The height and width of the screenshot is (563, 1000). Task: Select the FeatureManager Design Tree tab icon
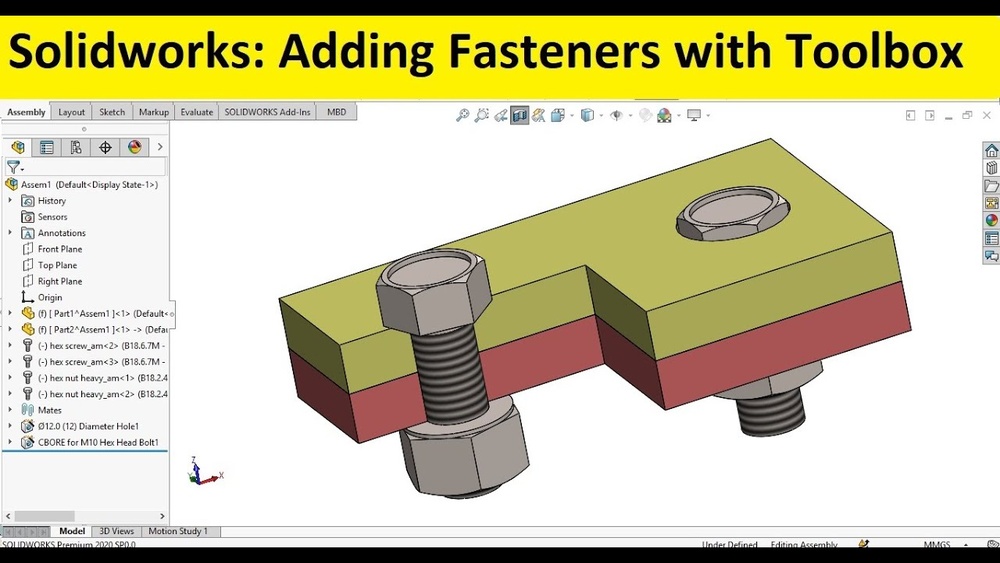(18, 147)
